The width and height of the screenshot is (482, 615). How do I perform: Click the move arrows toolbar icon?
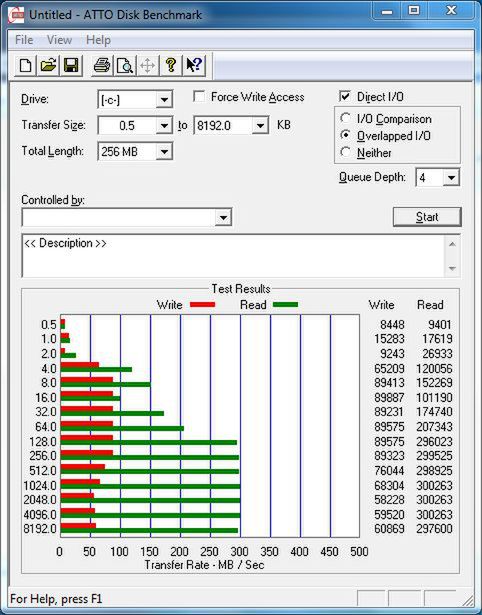pyautogui.click(x=147, y=65)
